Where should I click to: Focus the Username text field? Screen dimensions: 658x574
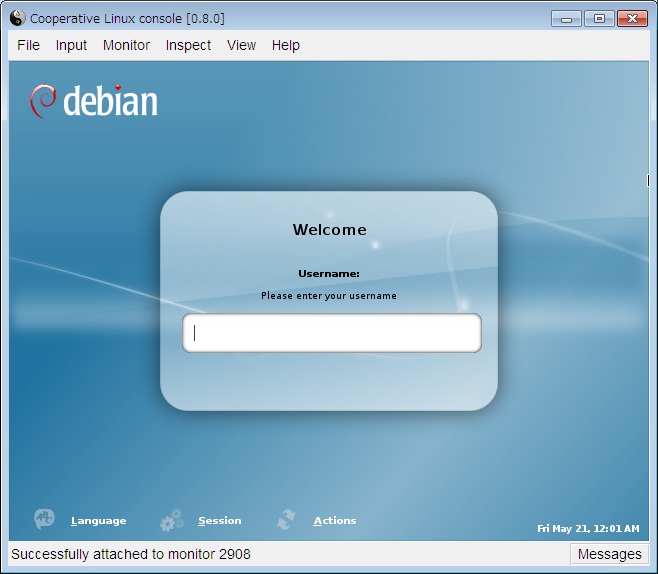332,333
